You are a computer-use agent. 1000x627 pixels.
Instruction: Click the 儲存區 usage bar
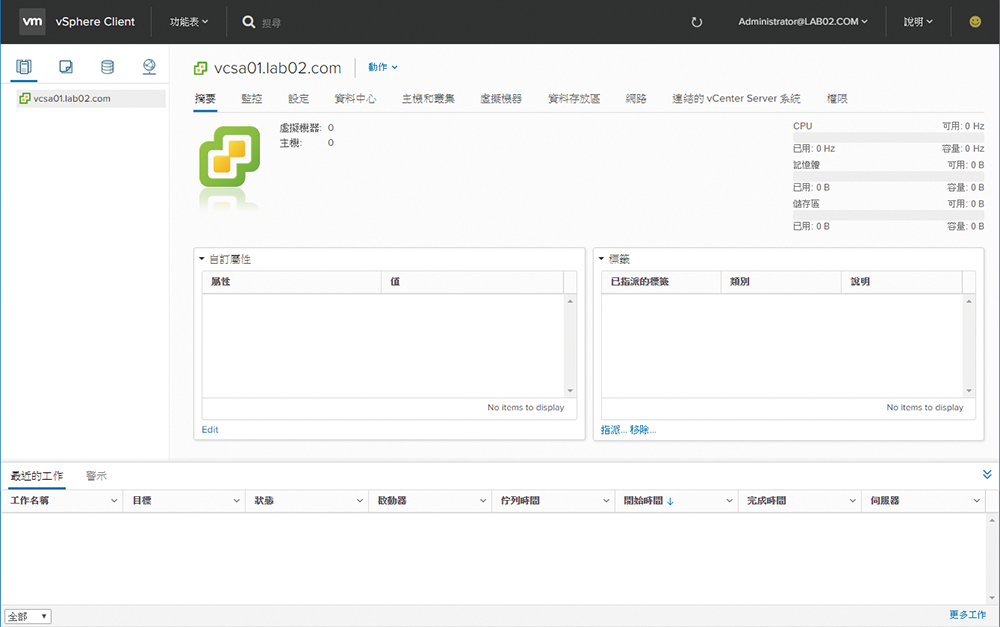[888, 215]
